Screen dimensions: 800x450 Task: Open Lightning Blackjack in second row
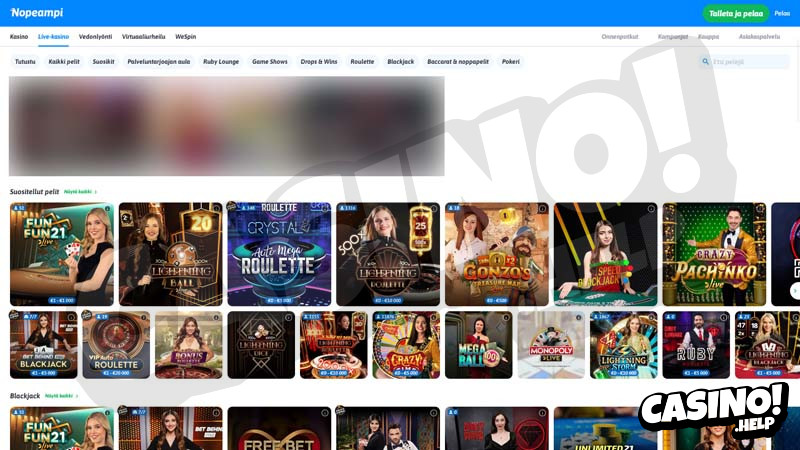pyautogui.click(x=767, y=345)
